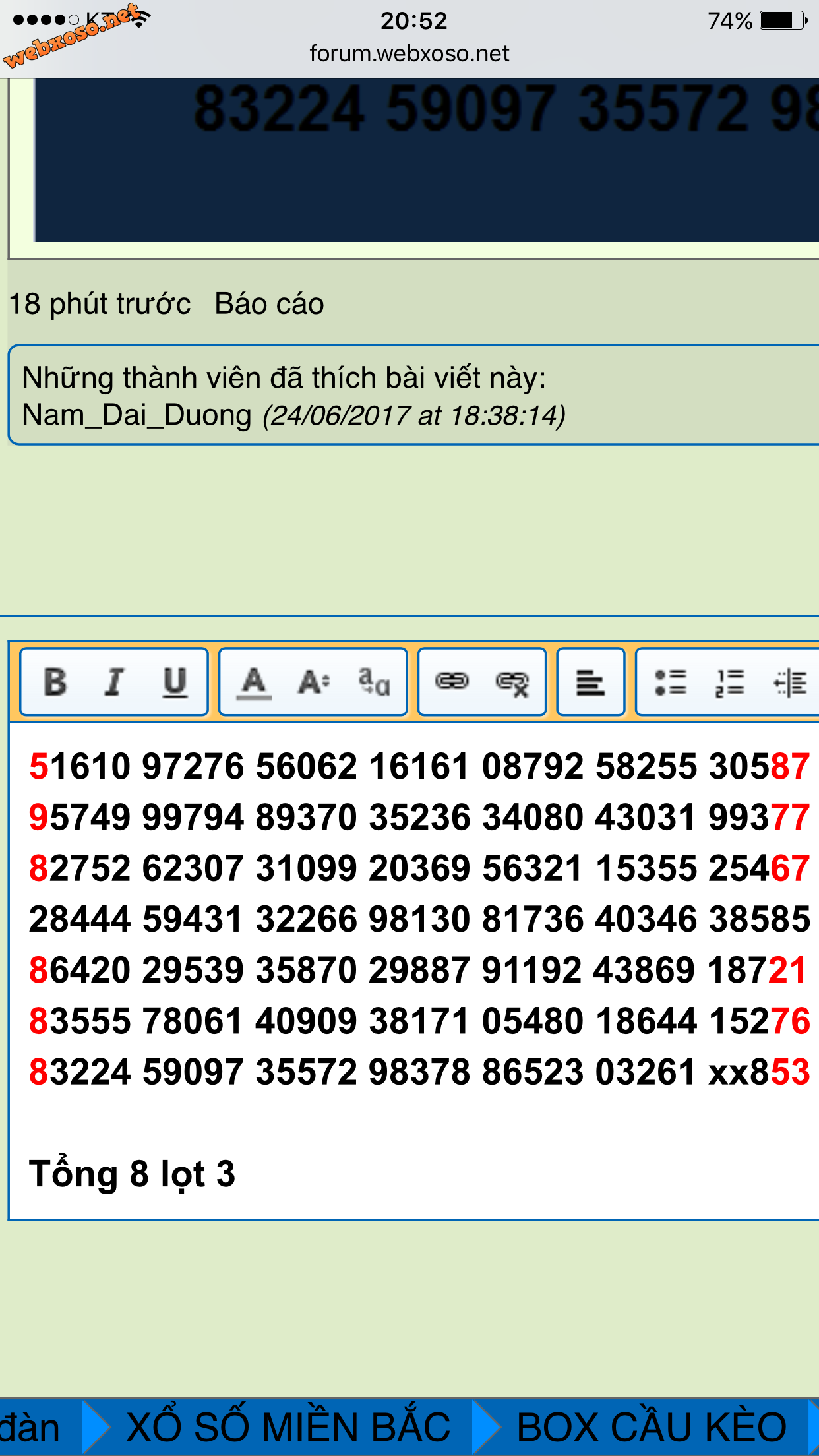Place cursor on line starting 83555

tap(419, 1021)
